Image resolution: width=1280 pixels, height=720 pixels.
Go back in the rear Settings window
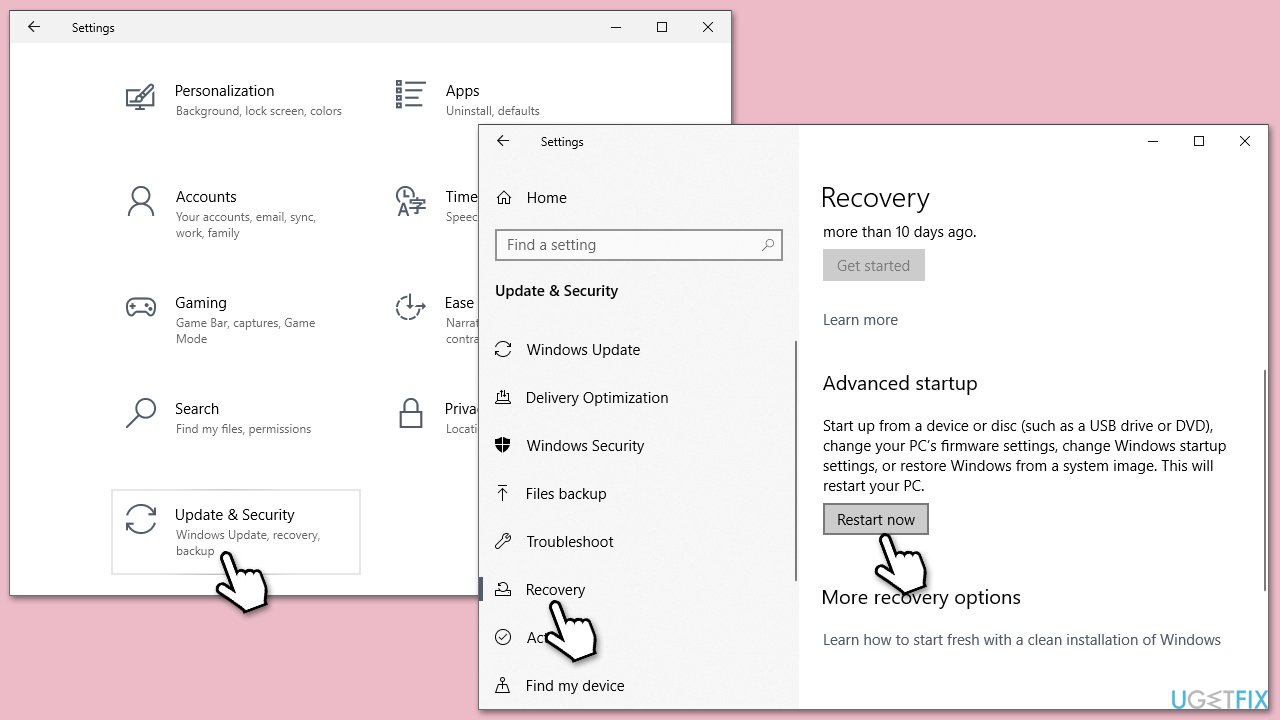(x=34, y=27)
